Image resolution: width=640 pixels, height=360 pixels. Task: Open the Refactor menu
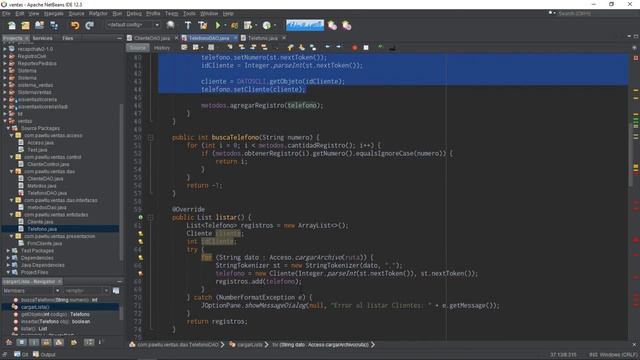(98, 13)
